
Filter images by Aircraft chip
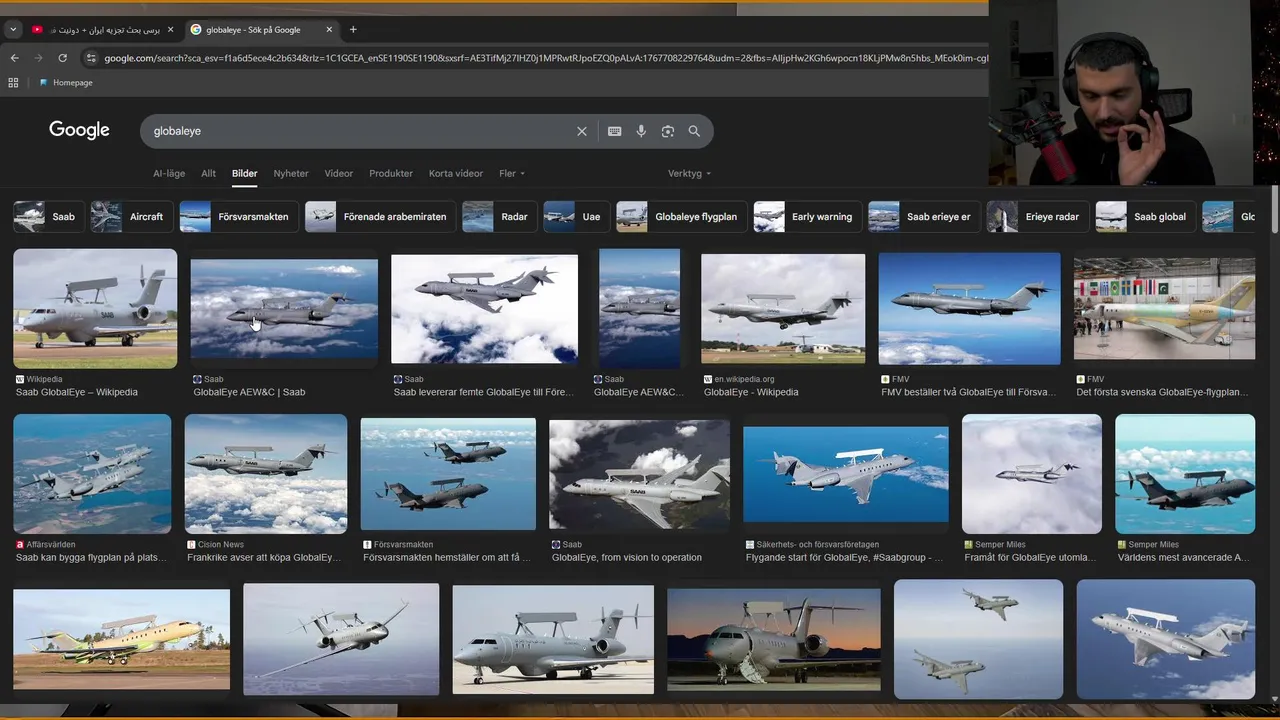click(131, 216)
